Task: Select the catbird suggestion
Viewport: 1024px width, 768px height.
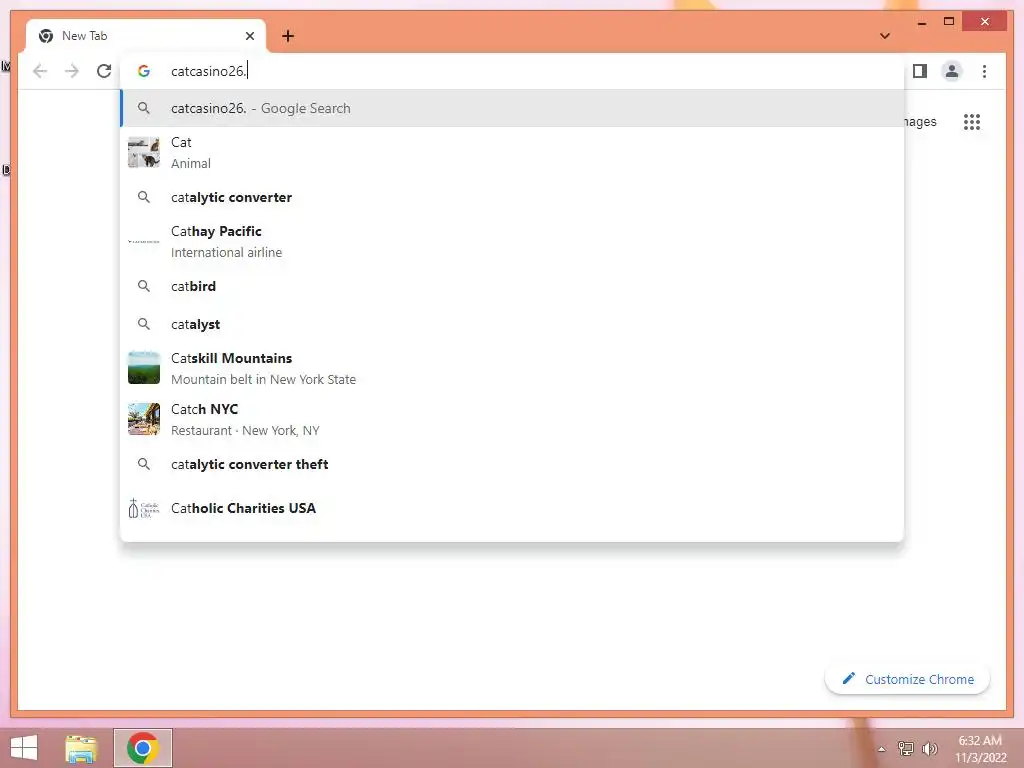Action: [512, 286]
